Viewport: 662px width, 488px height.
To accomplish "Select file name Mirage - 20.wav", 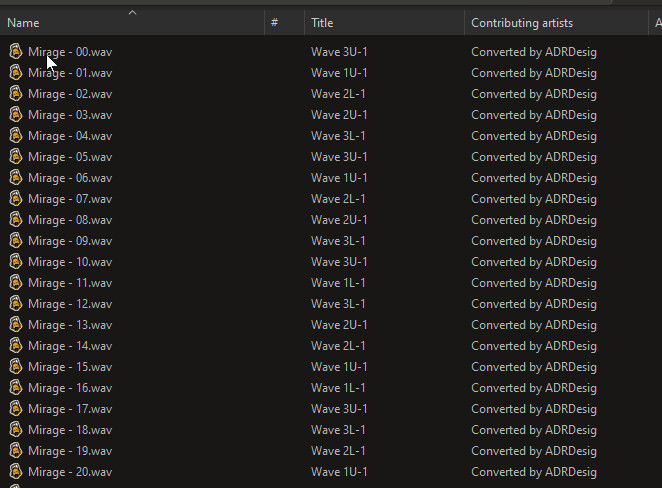I will [70, 472].
